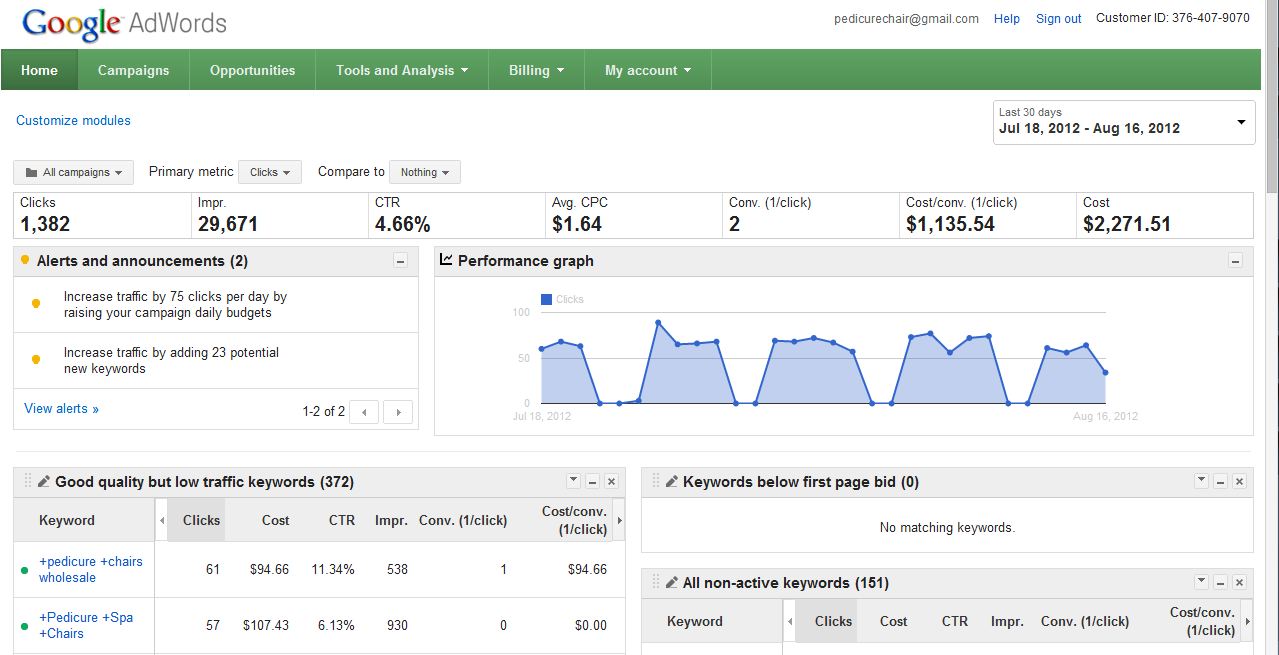The width and height of the screenshot is (1279, 655).
Task: Open the adding 23 potential keywords alert
Action: (171, 360)
